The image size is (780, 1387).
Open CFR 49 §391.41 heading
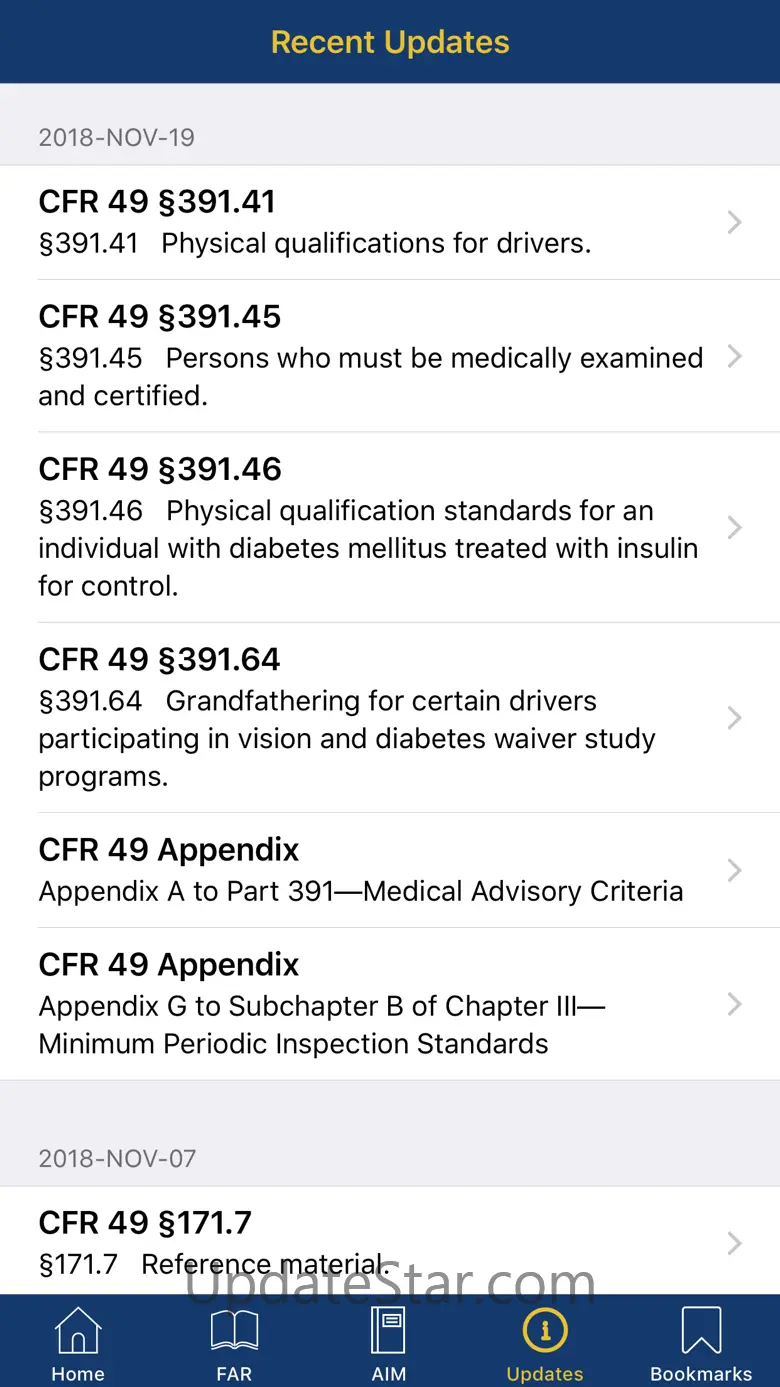pyautogui.click(x=157, y=202)
